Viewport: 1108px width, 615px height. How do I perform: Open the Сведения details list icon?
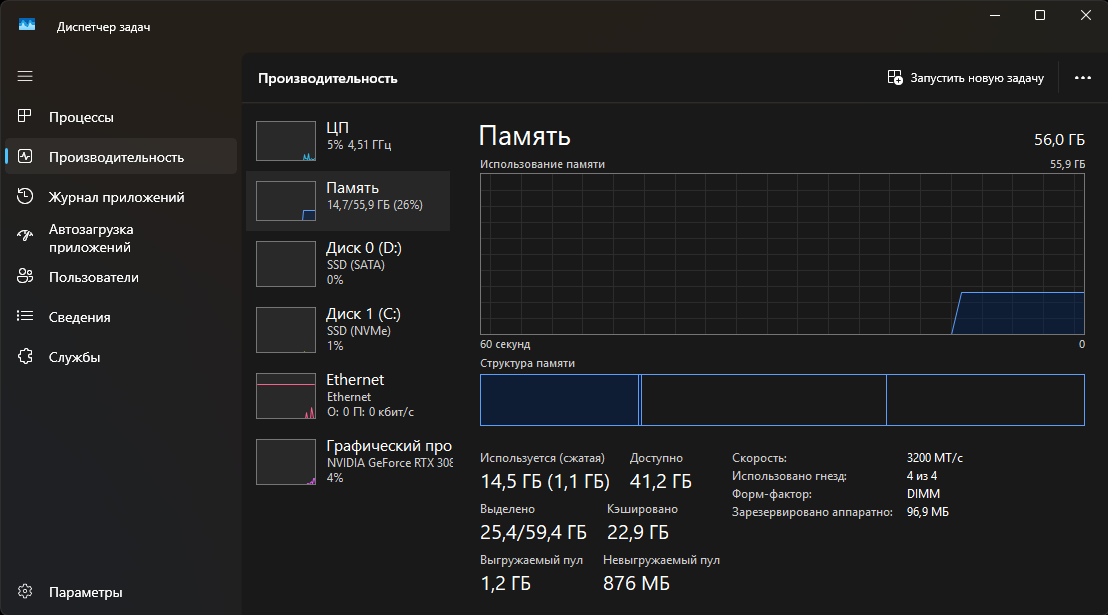pos(26,317)
